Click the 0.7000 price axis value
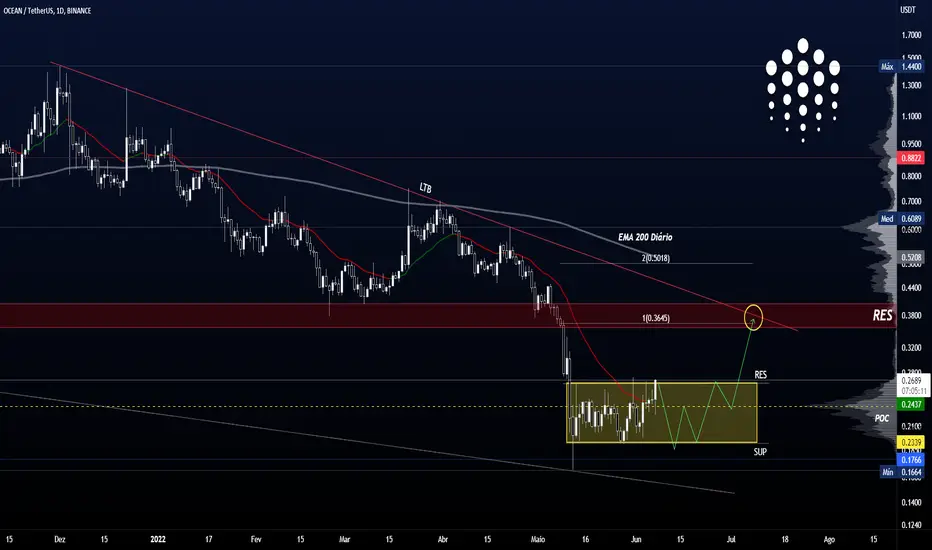The width and height of the screenshot is (932, 550). pyautogui.click(x=911, y=202)
